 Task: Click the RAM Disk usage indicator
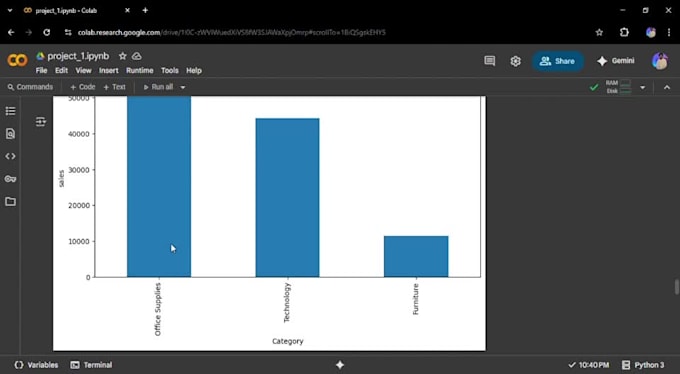618,87
